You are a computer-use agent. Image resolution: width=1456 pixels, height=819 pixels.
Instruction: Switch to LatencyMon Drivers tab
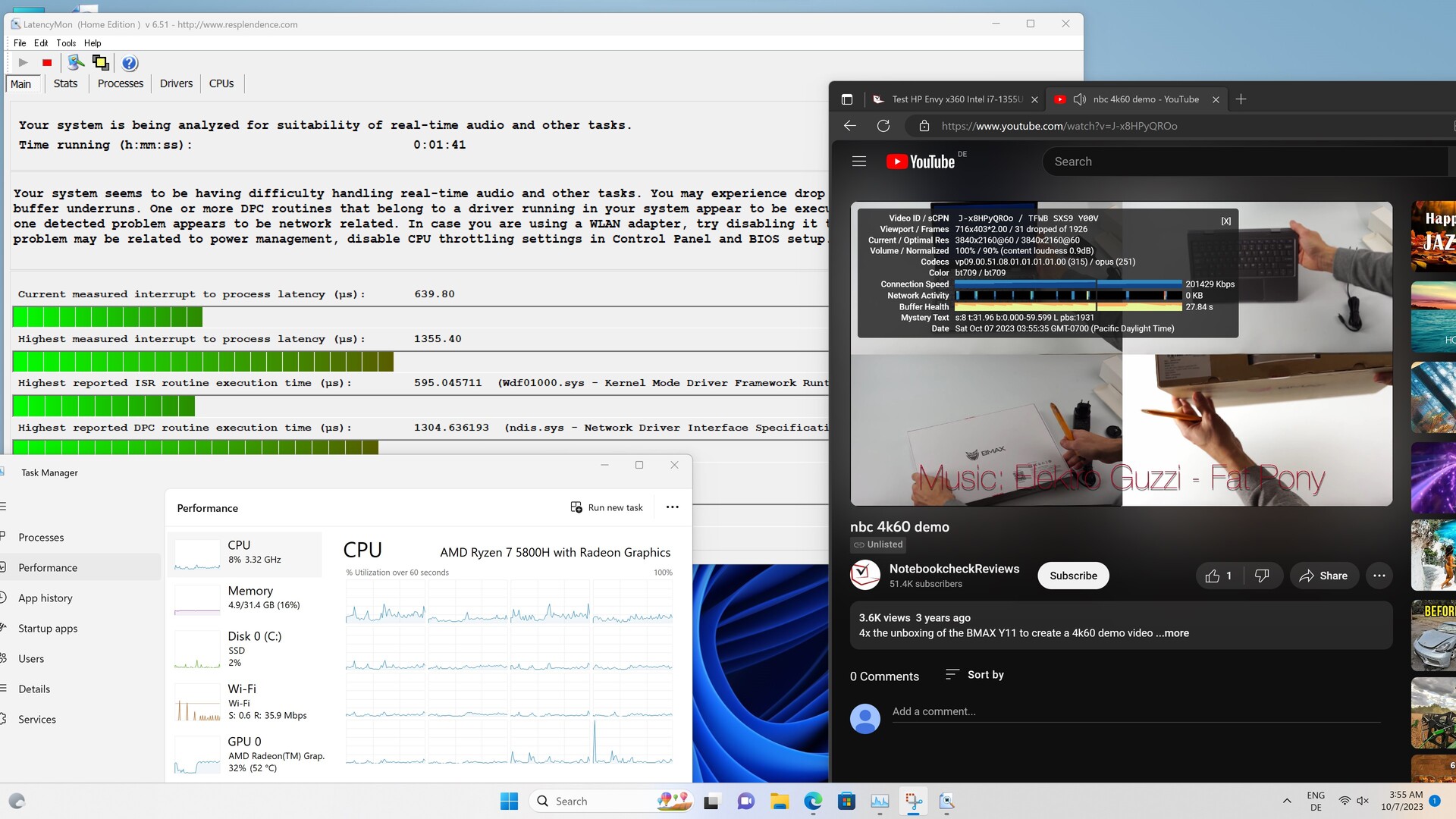pos(176,83)
